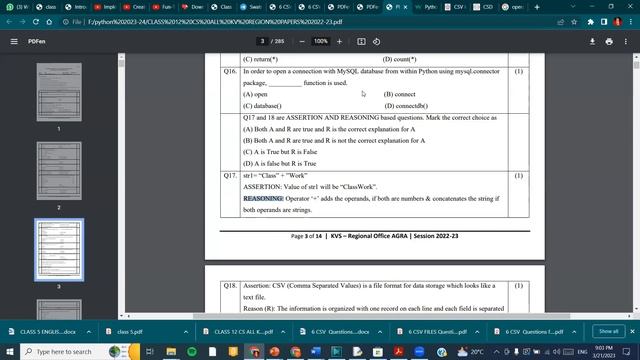Switch to the WhatsApp browser tab

17,7
